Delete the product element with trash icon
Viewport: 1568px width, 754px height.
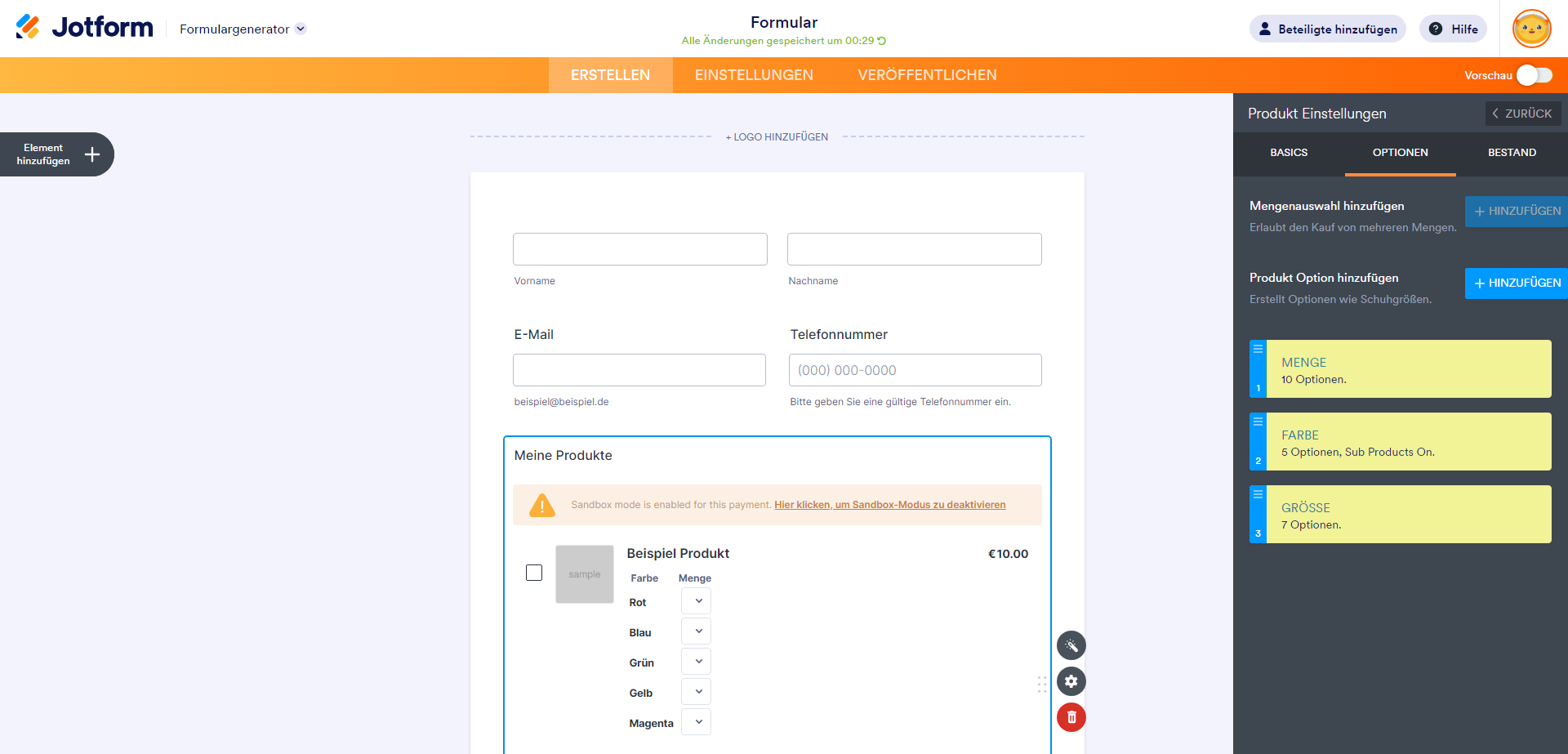(x=1071, y=717)
